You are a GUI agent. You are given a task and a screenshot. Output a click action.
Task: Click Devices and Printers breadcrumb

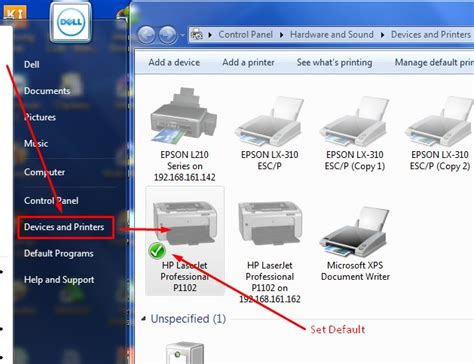pyautogui.click(x=431, y=35)
